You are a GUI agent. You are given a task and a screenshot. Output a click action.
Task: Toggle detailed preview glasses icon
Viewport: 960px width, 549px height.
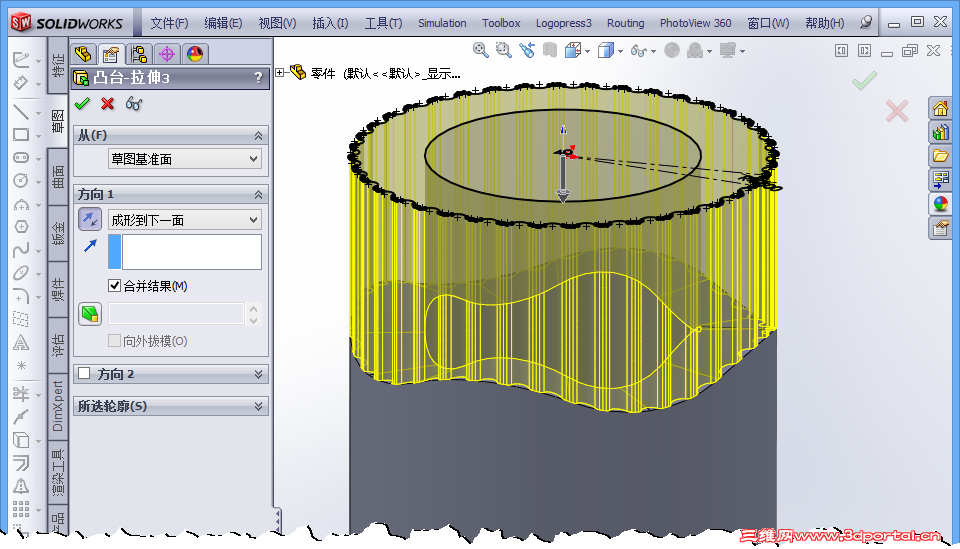pyautogui.click(x=133, y=103)
